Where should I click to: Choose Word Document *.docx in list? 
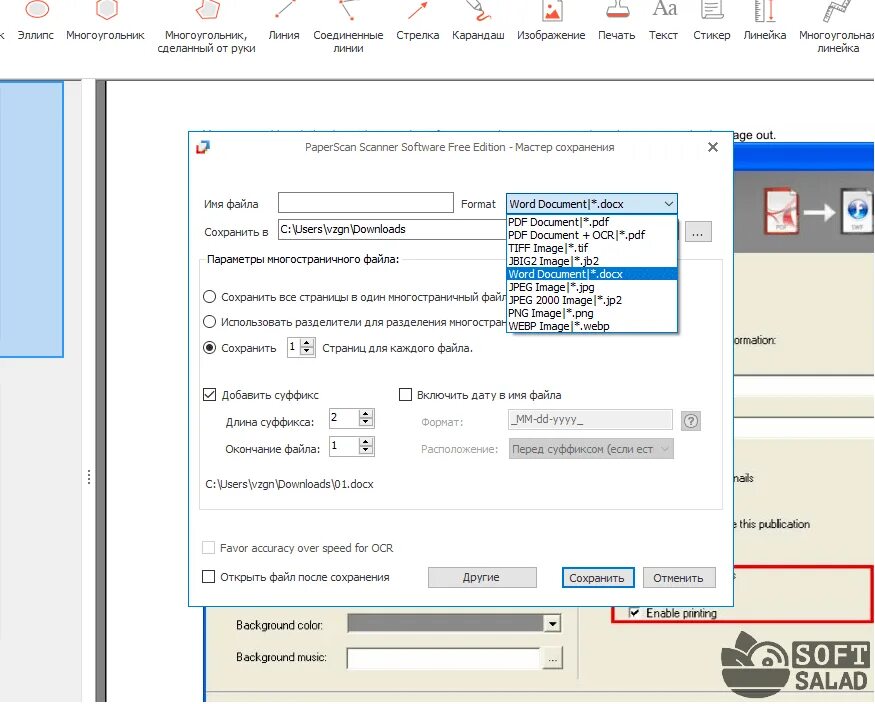592,274
